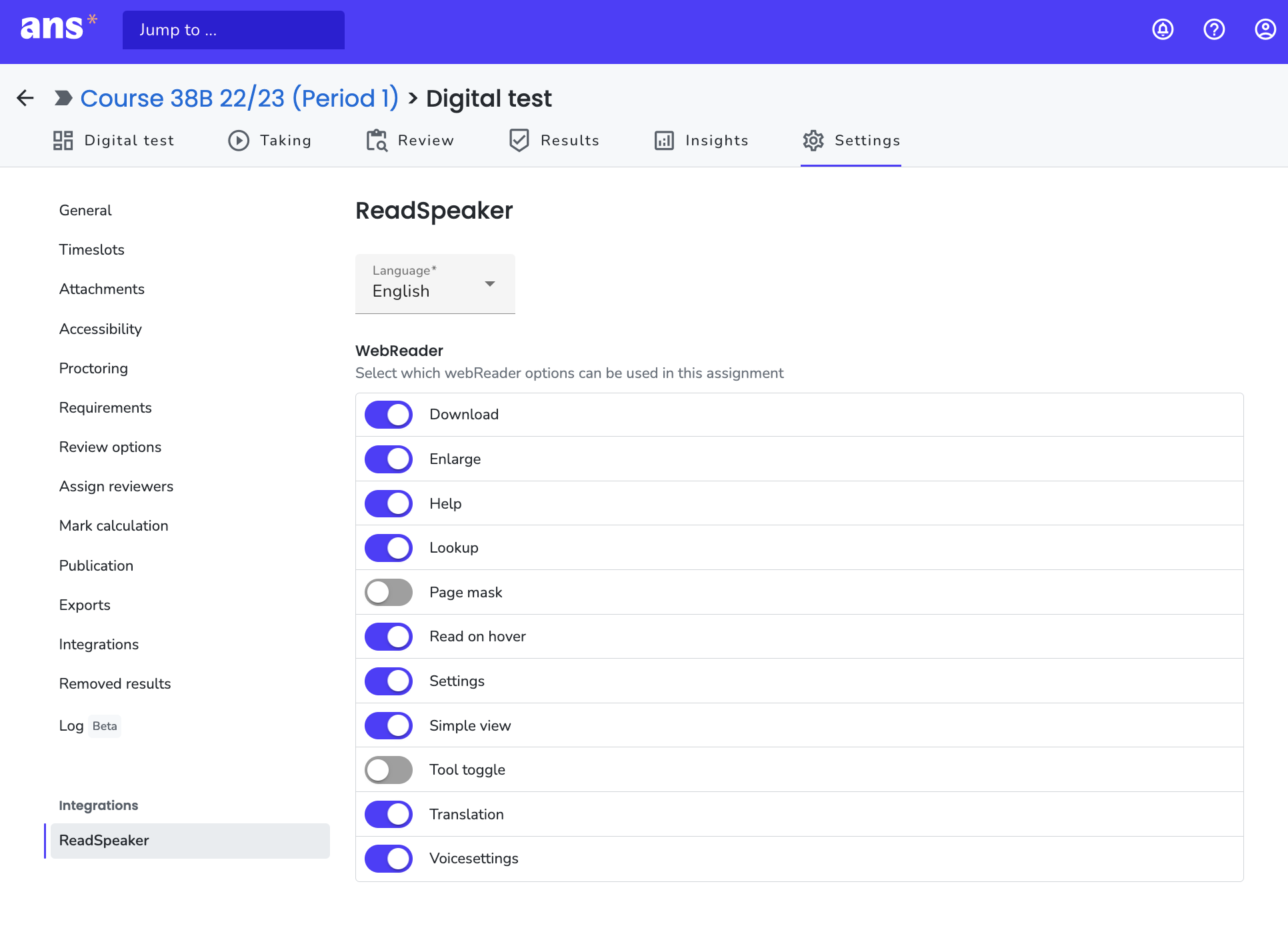Viewport: 1288px width, 928px height.
Task: Disable the Read on hover toggle
Action: pyautogui.click(x=389, y=637)
